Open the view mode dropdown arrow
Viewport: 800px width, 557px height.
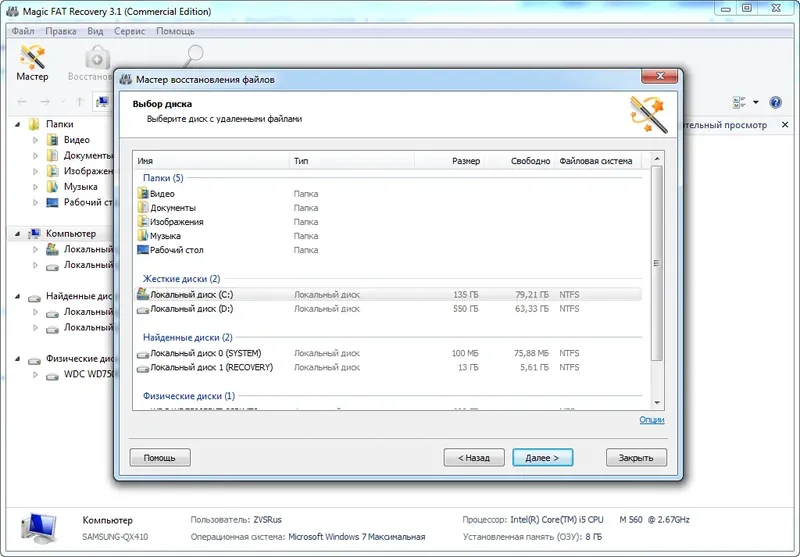coord(756,102)
